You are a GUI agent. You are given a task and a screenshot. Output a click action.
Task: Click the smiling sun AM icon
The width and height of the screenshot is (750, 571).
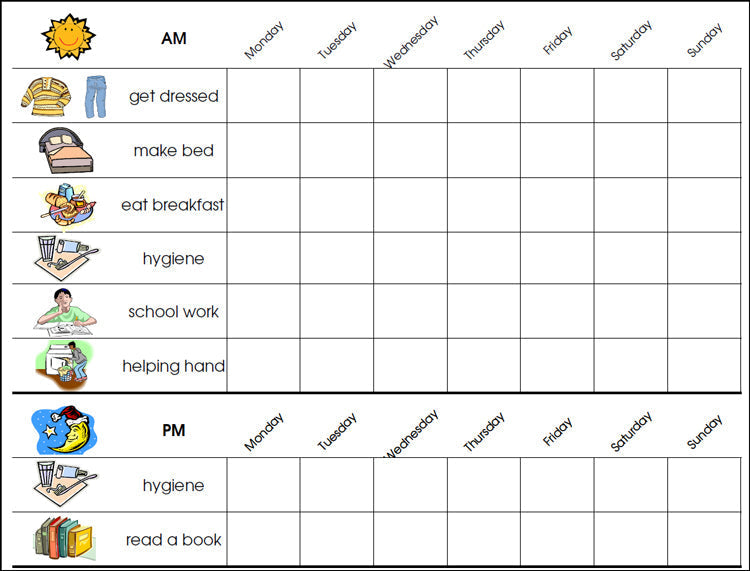point(68,37)
